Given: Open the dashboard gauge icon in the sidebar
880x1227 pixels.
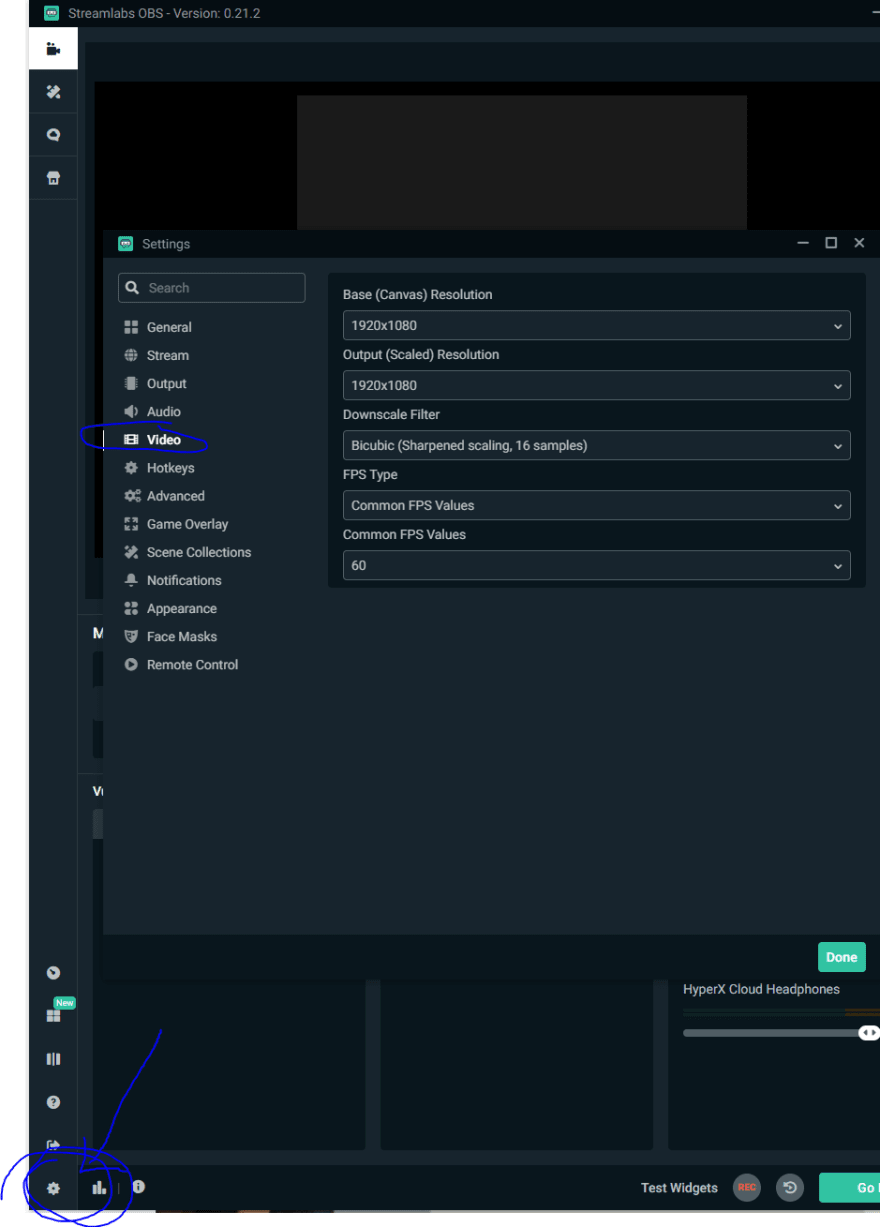Looking at the screenshot, I should pyautogui.click(x=54, y=972).
